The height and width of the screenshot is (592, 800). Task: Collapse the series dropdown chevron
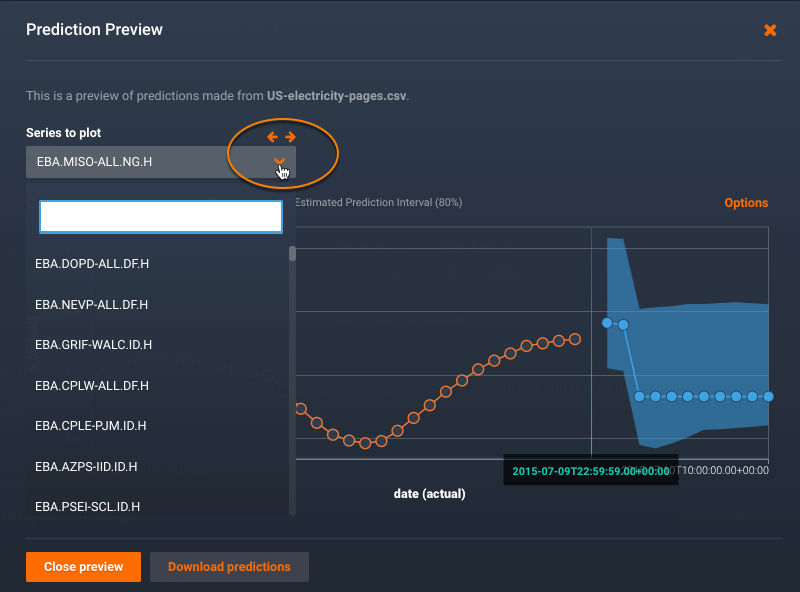click(280, 161)
